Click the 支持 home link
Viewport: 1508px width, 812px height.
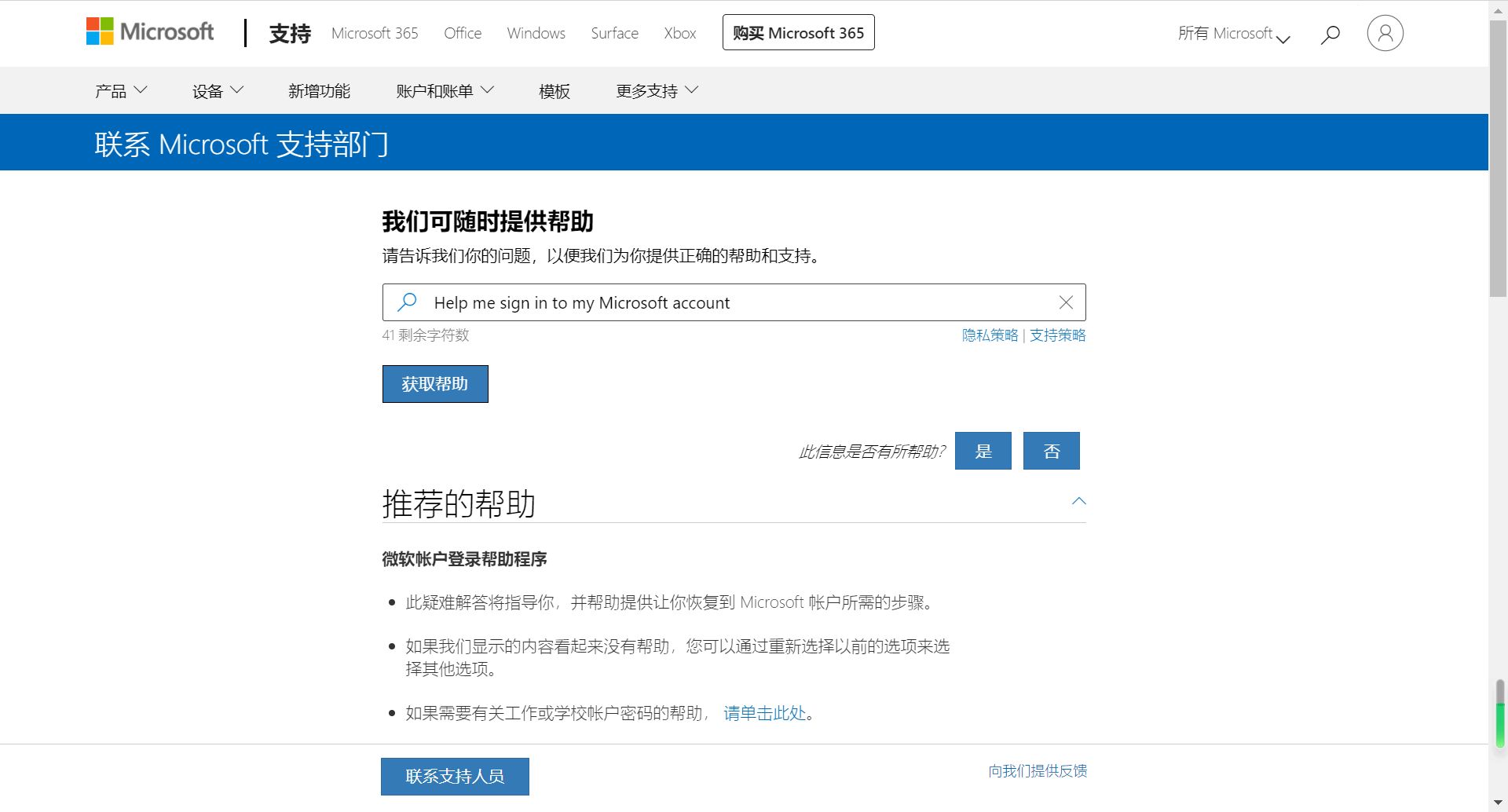coord(290,33)
